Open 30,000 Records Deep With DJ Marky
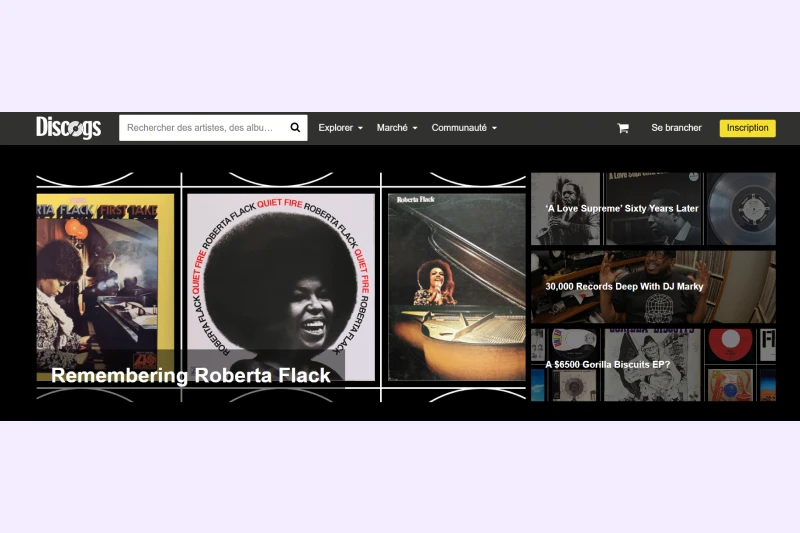Image resolution: width=800 pixels, height=533 pixels. click(653, 287)
